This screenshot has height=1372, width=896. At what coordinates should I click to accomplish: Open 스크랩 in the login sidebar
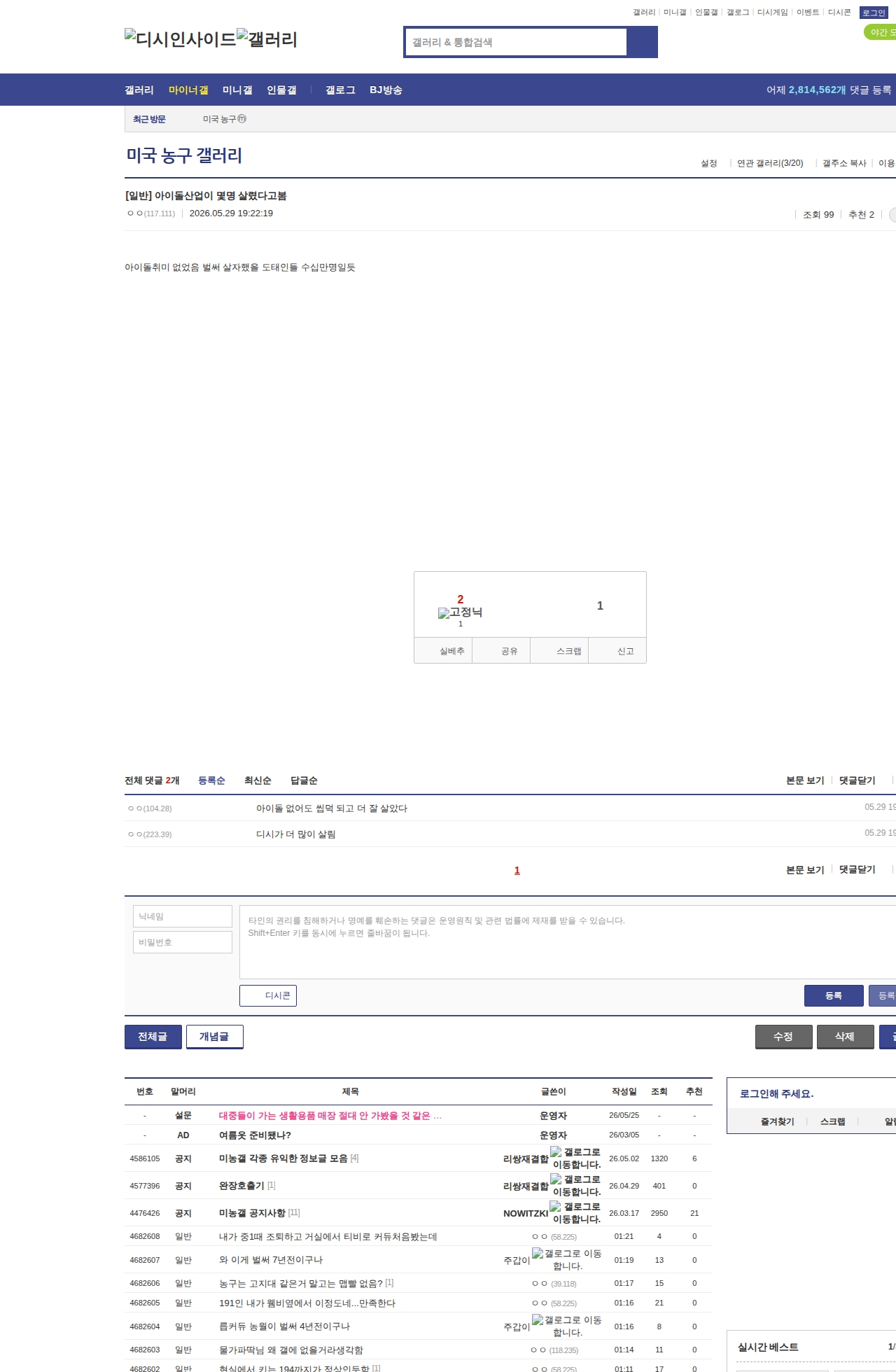[832, 1121]
